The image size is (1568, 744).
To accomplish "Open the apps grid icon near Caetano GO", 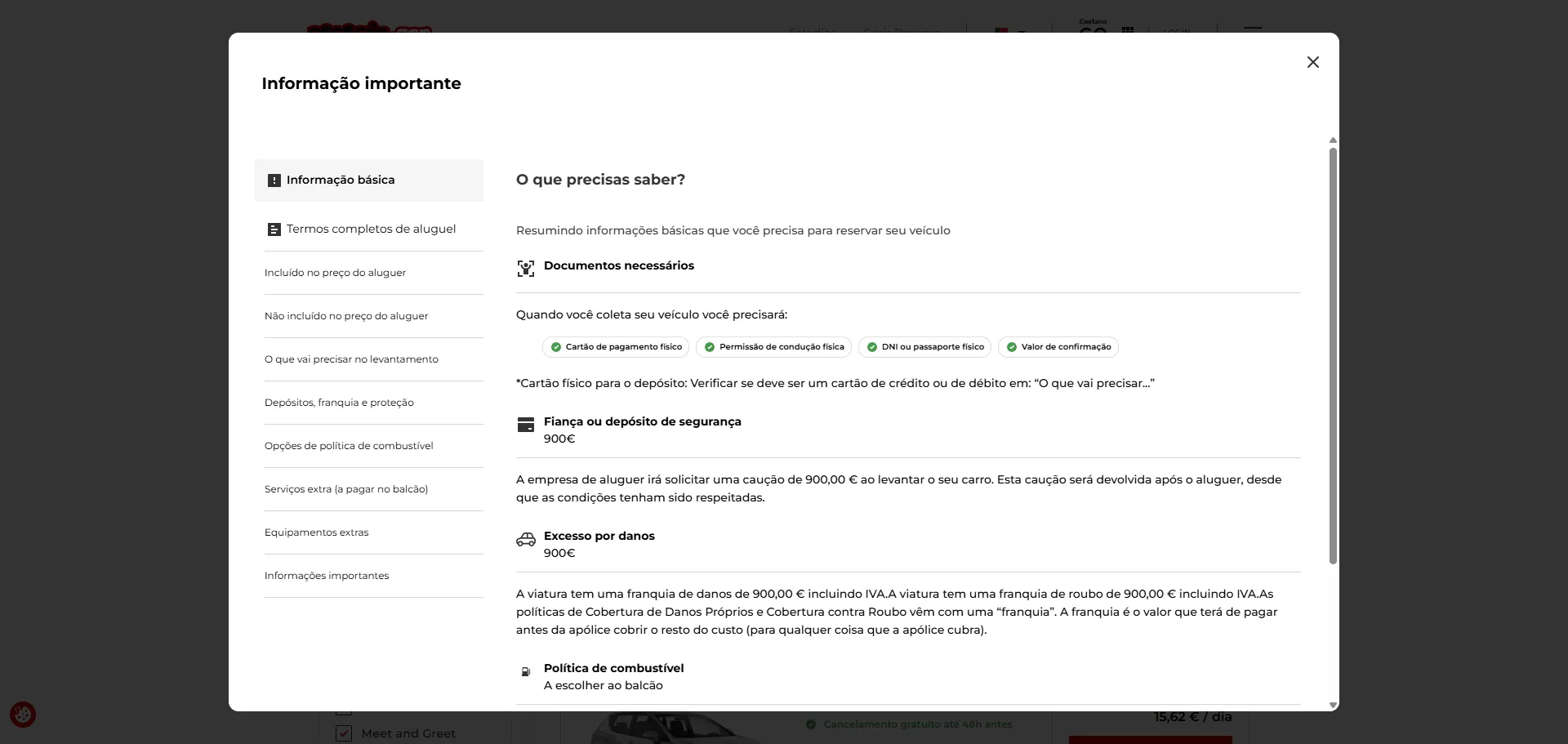I will tap(1128, 31).
